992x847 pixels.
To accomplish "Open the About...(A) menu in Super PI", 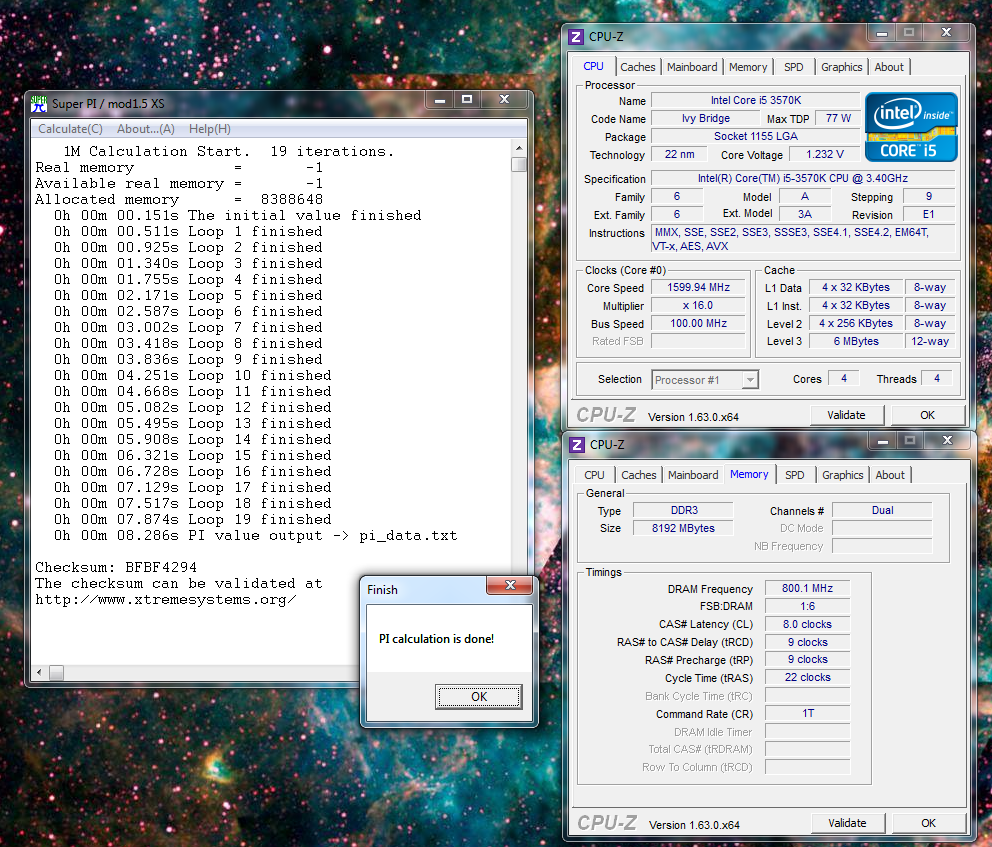I will pos(146,129).
